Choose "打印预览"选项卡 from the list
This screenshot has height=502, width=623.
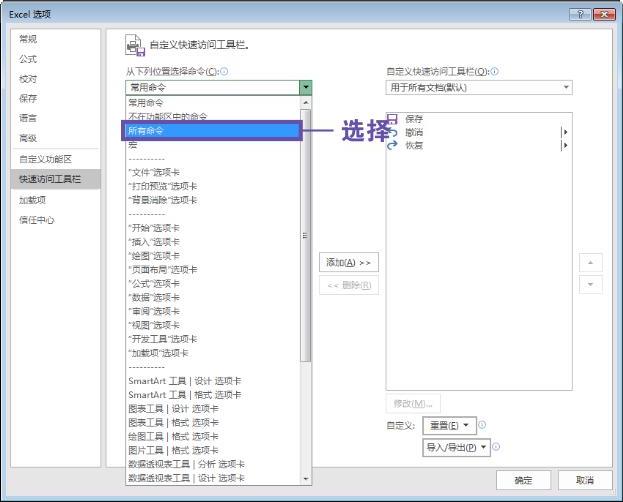point(213,186)
